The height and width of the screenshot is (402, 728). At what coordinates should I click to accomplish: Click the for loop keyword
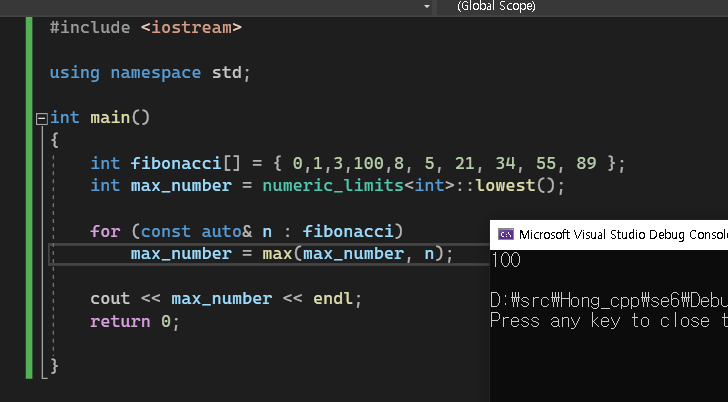(105, 231)
